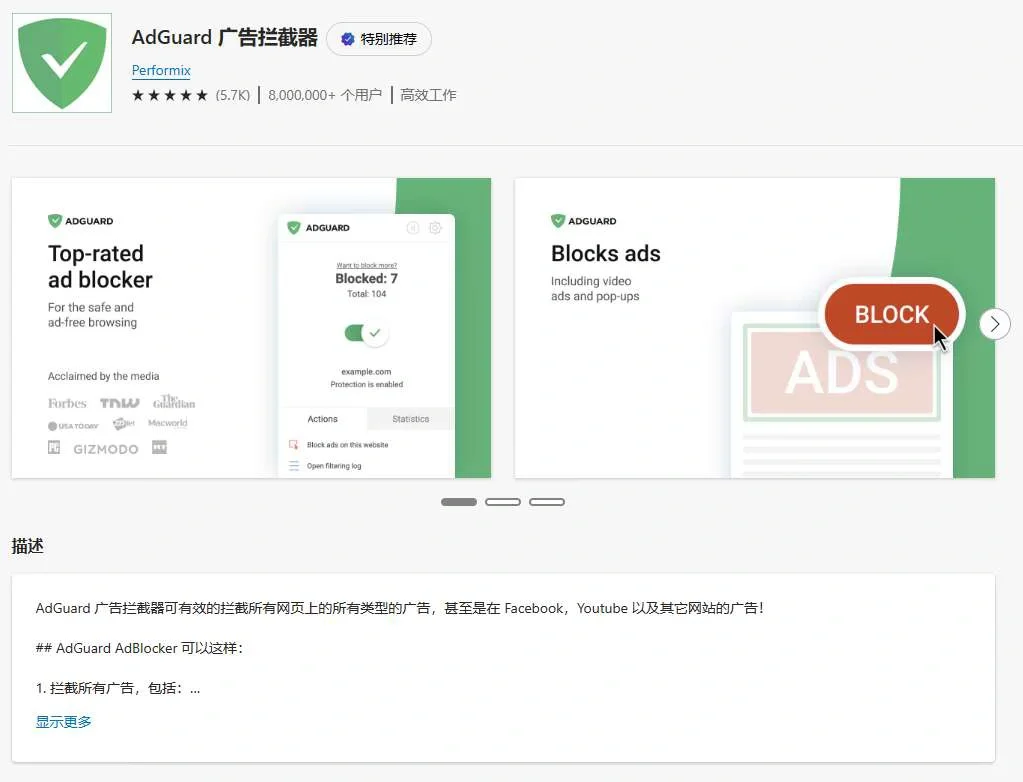Screen dimensions: 1023x782
Task: Switch to the Statistics tab in popup
Action: click(410, 419)
